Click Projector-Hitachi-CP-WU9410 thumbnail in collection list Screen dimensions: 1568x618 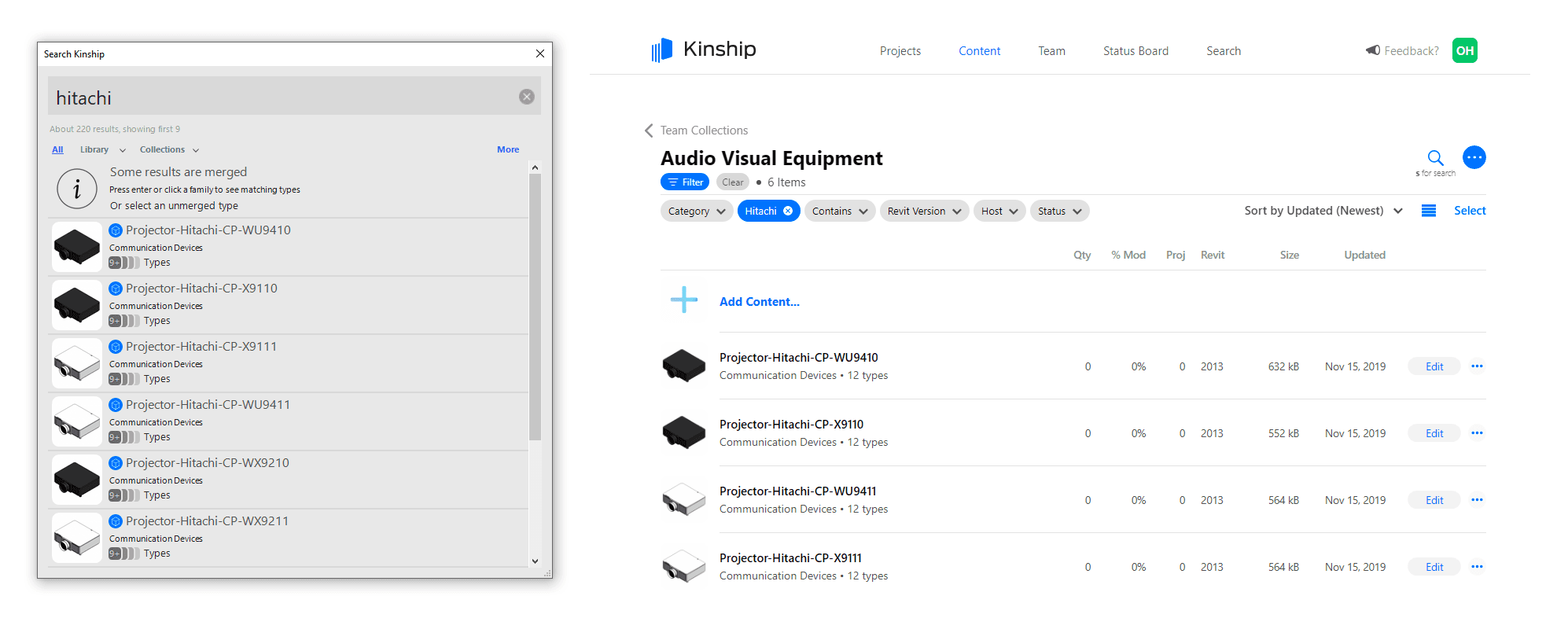[x=684, y=366]
